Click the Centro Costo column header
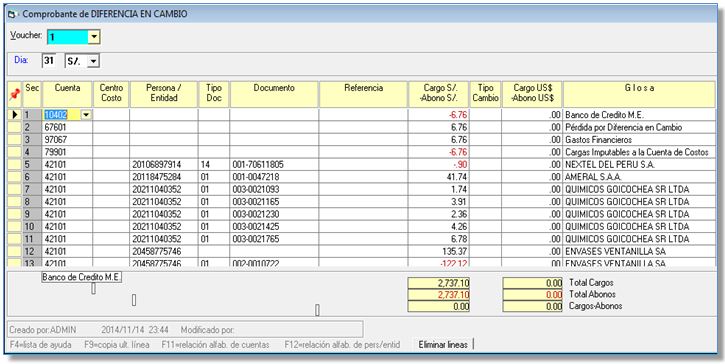Viewport: 725px width, 364px height. click(x=111, y=94)
